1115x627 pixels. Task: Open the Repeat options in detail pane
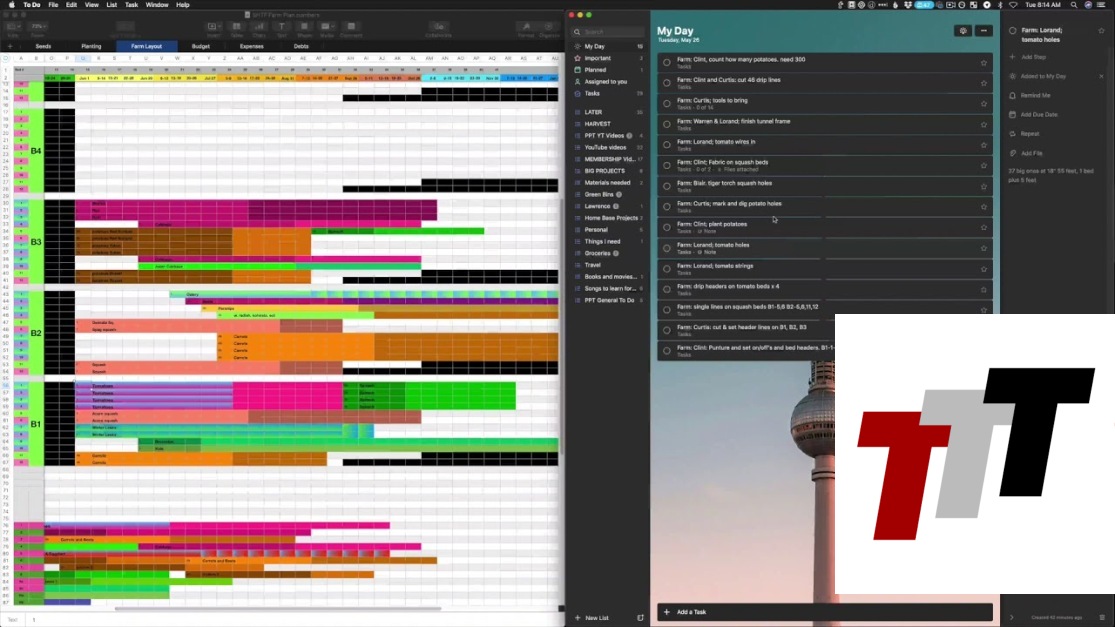click(x=1030, y=133)
